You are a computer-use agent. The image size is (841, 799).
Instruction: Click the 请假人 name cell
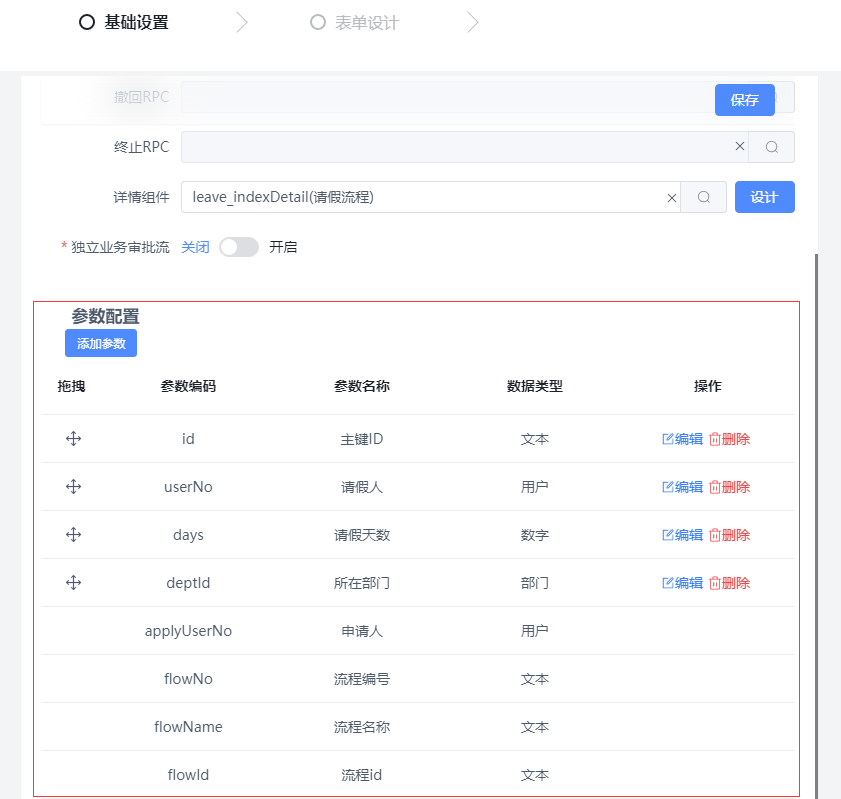coord(362,487)
